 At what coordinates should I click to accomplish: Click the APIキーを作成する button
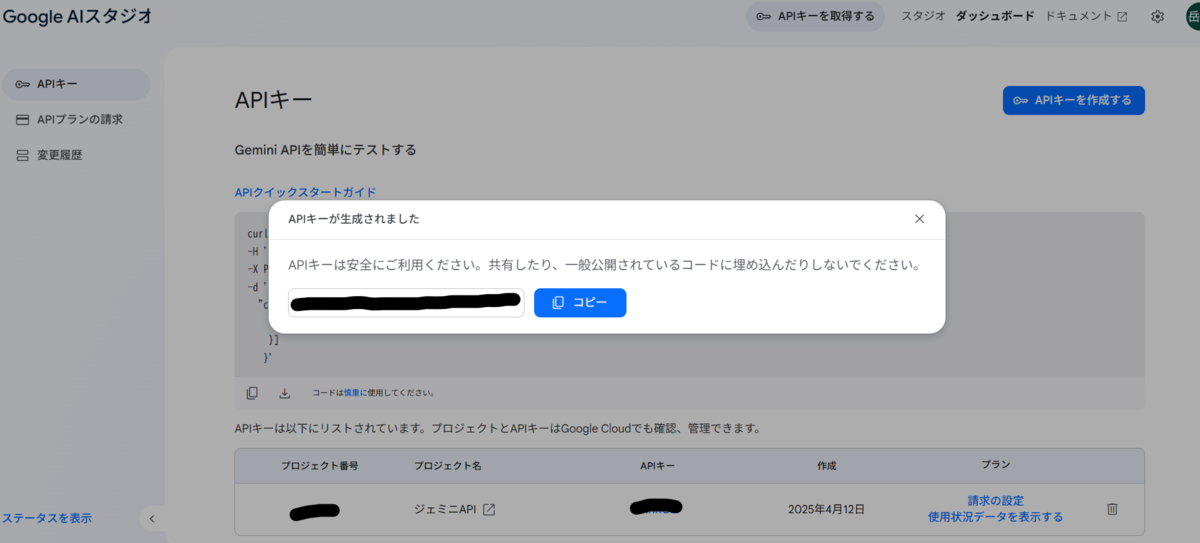pos(1073,100)
